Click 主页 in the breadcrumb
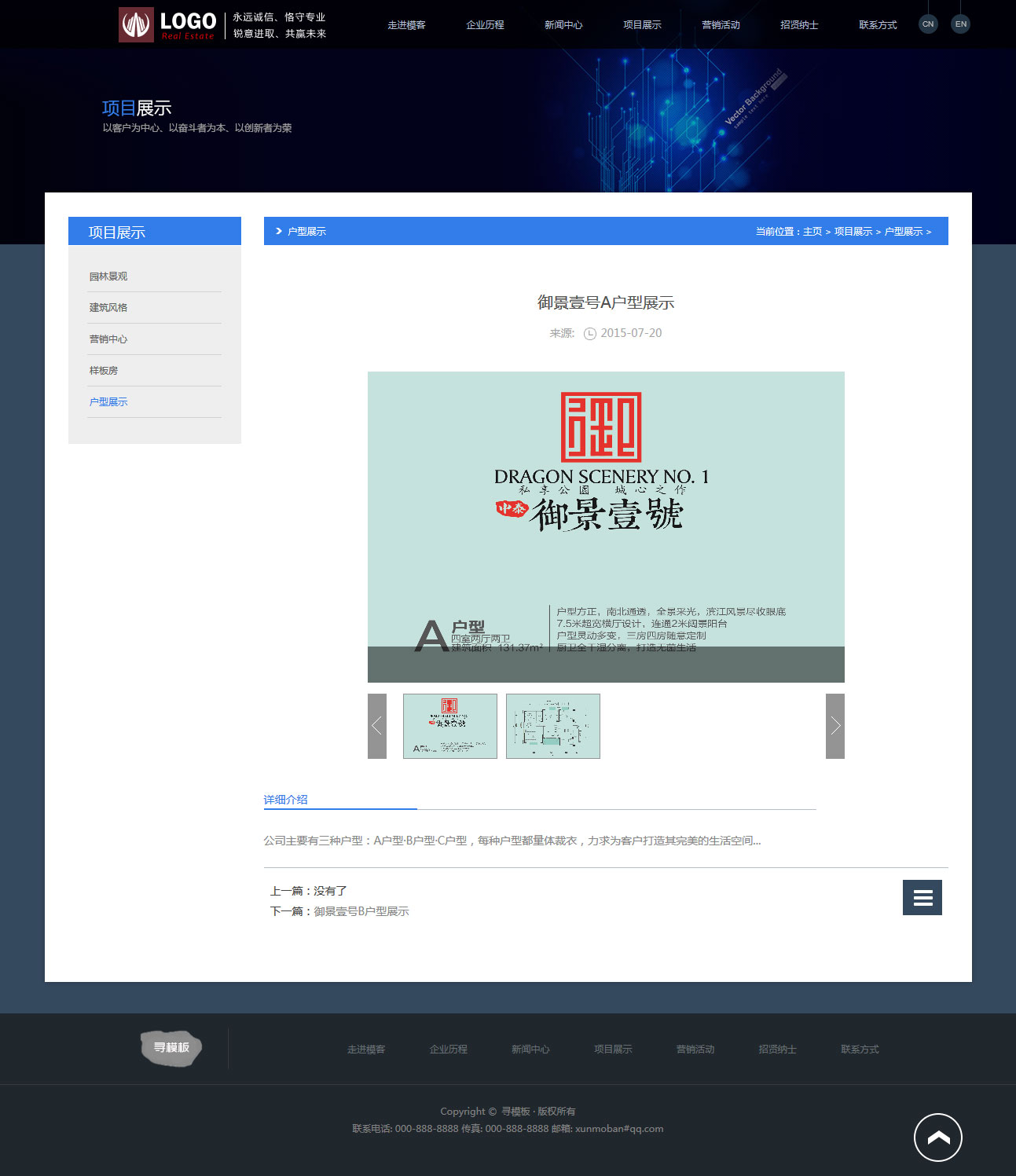Image resolution: width=1016 pixels, height=1176 pixels. 812,232
